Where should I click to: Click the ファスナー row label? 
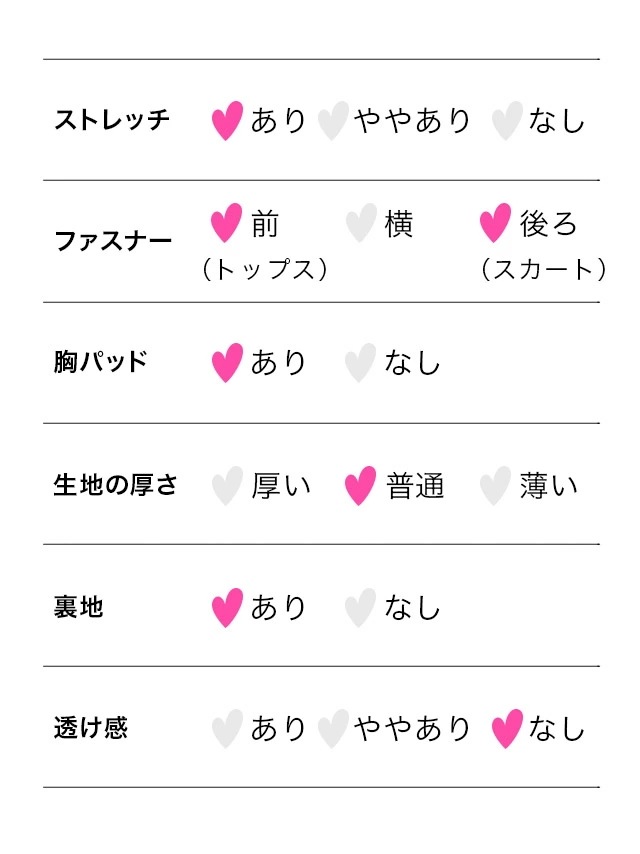coord(113,241)
